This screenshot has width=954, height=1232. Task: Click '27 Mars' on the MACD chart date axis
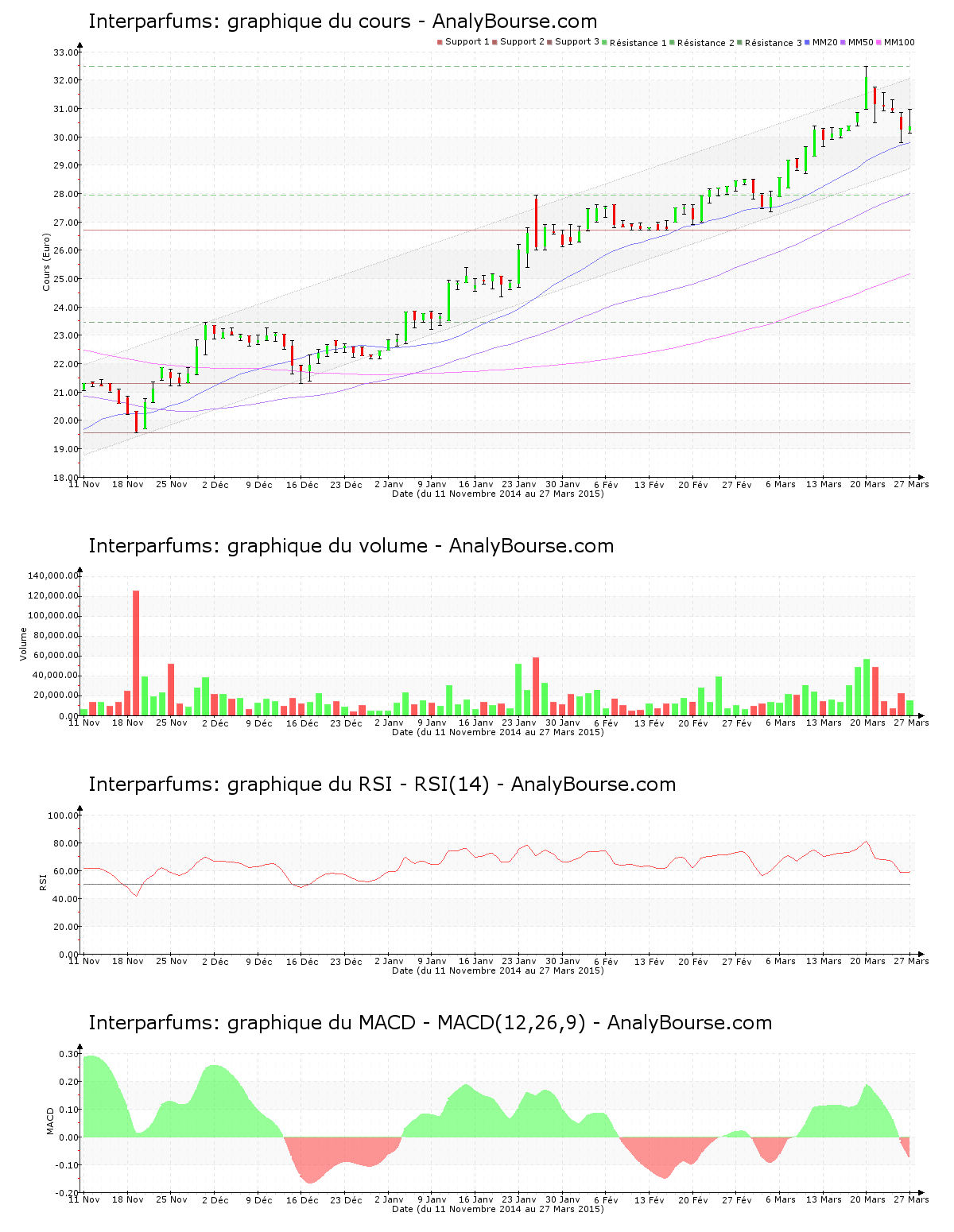[x=911, y=1199]
